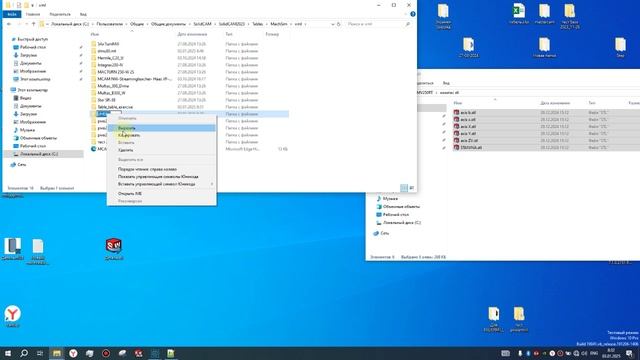Open the notification center in the system tray

click(x=629, y=353)
